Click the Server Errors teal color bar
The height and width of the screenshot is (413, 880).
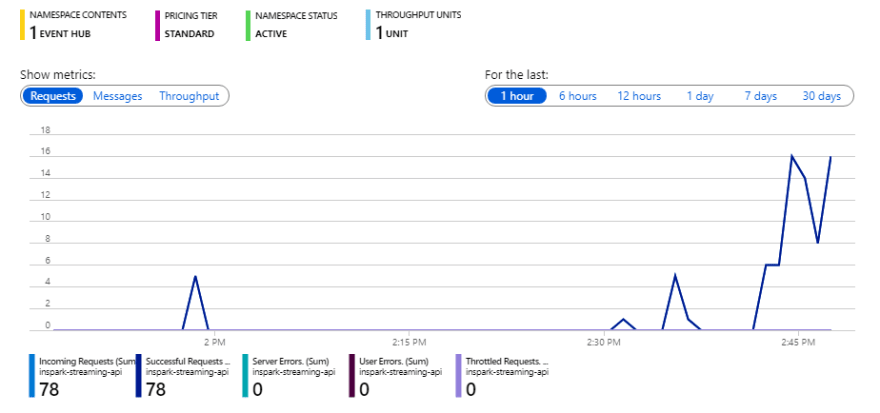[245, 375]
